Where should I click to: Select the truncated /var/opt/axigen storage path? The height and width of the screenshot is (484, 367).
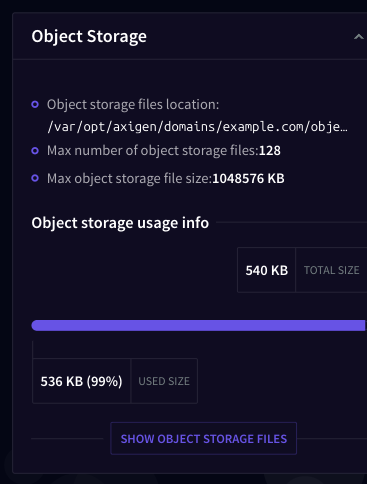[197, 127]
